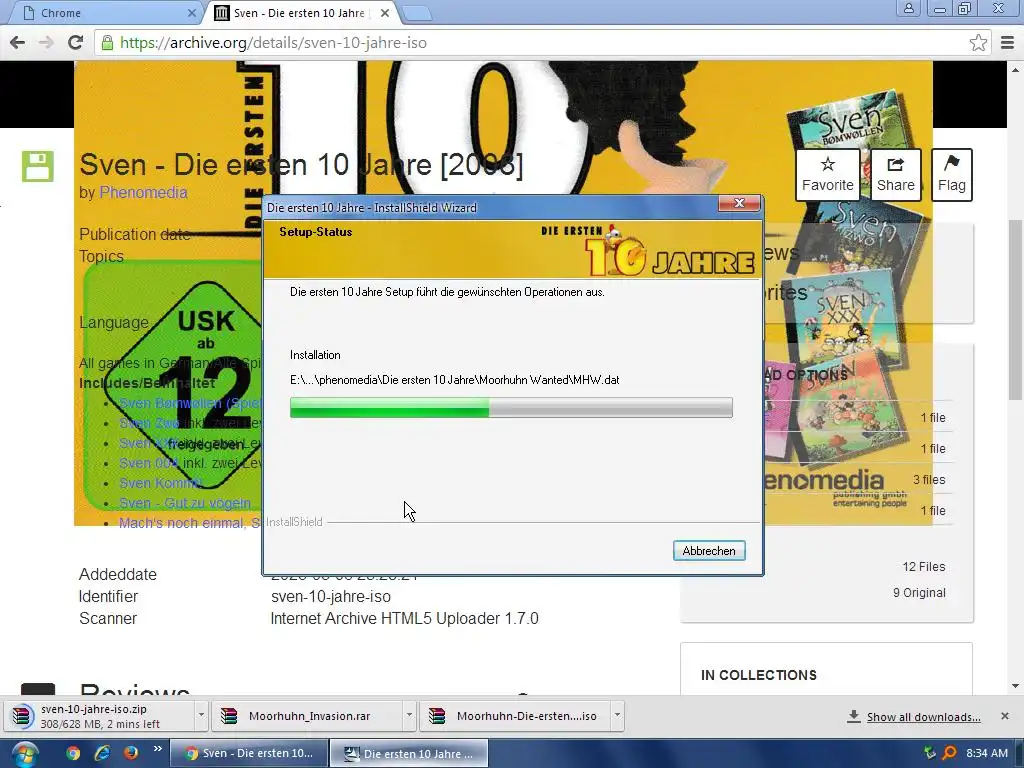
Task: Close the downloads bar
Action: point(1004,716)
